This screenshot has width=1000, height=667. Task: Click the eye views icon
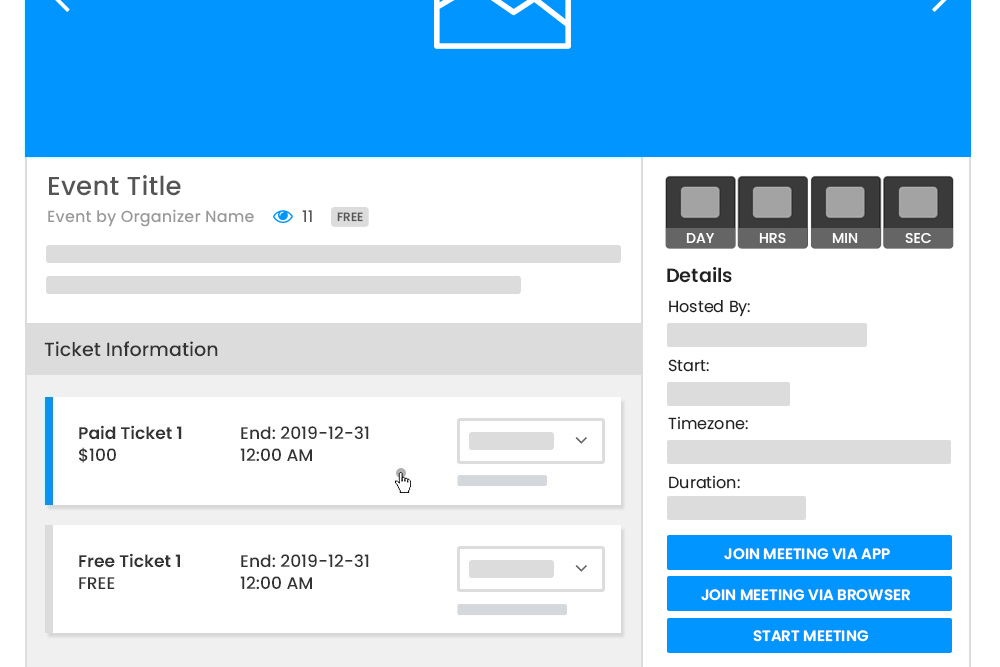pos(283,217)
